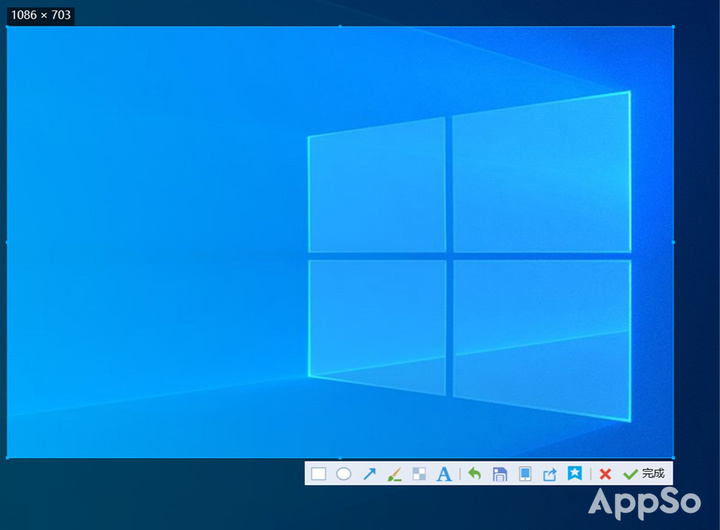The image size is (720, 530).
Task: Send screenshot to phone icon
Action: (x=525, y=474)
